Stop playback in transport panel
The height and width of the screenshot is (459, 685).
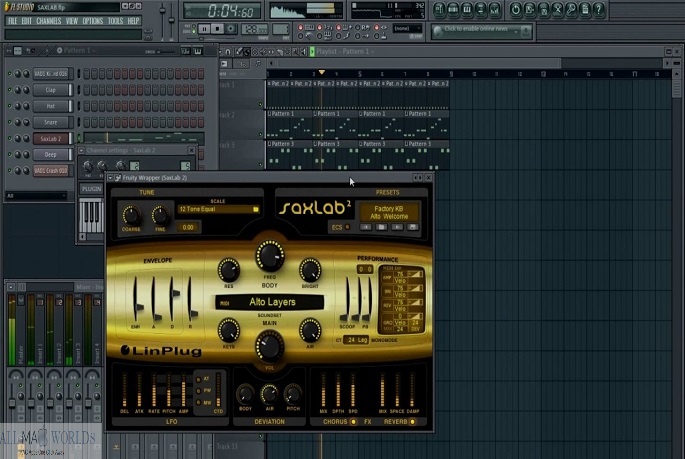coord(217,29)
